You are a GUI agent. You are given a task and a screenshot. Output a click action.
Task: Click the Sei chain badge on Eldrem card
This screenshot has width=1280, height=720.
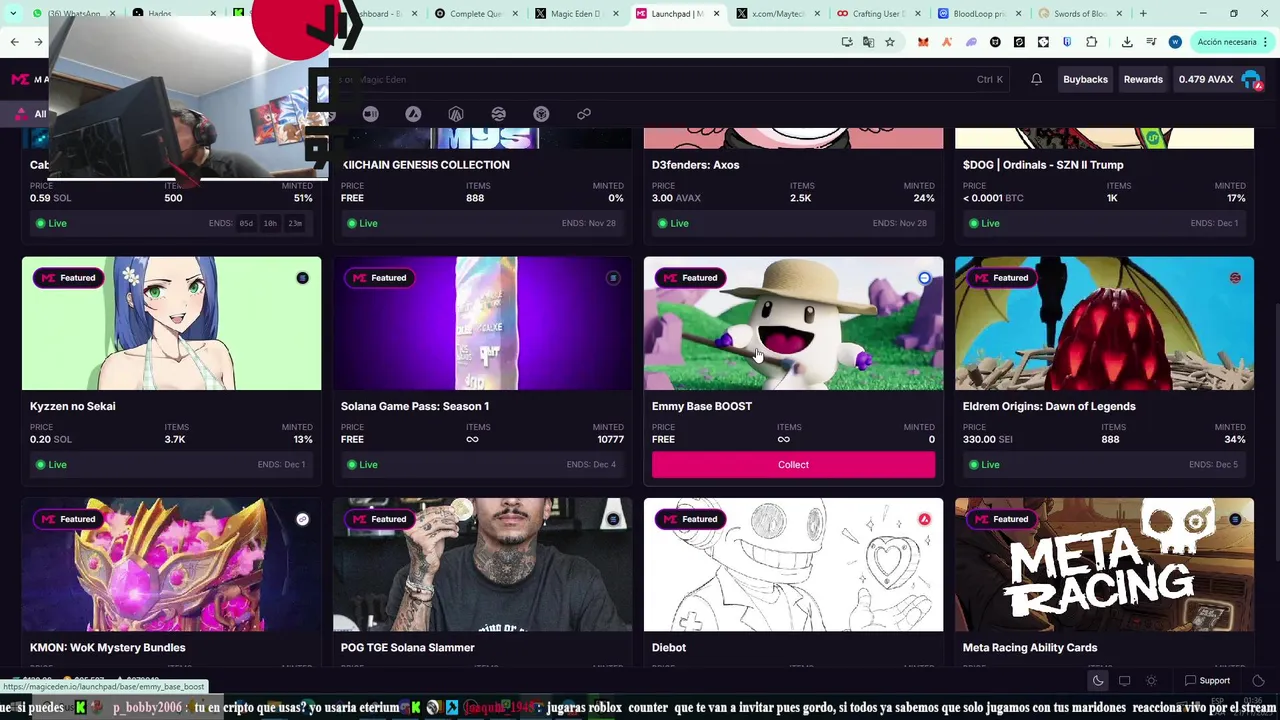click(x=1235, y=278)
